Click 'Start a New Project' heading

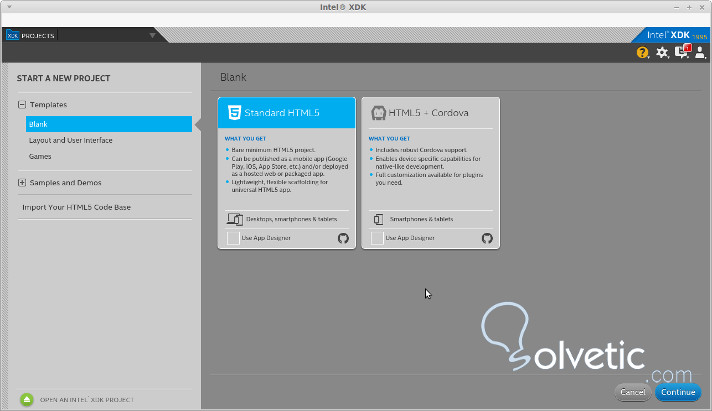(64, 78)
